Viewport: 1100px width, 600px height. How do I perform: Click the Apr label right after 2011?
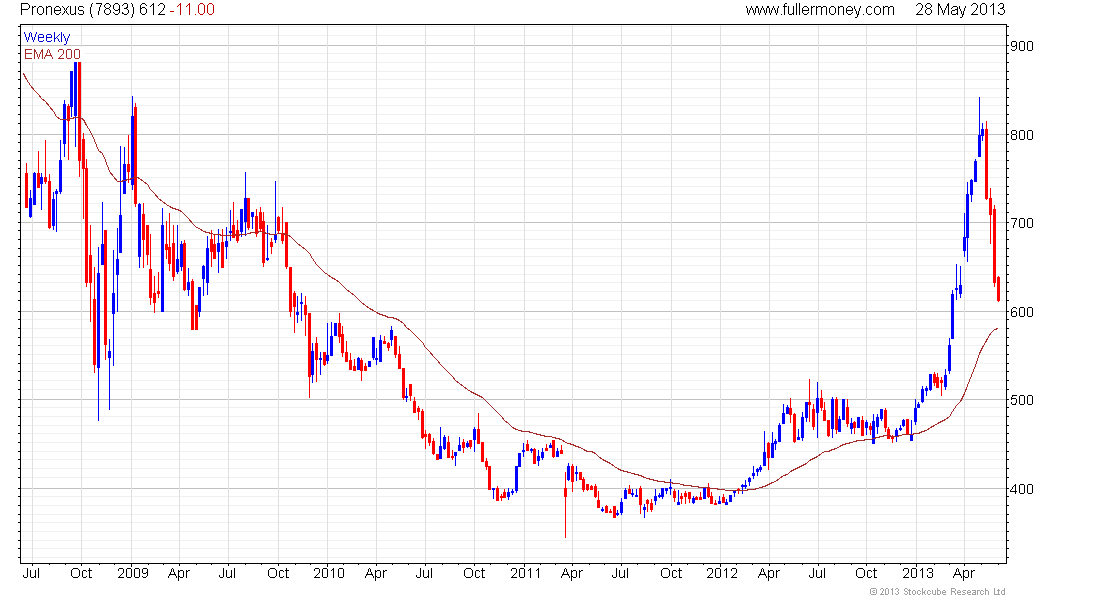coord(572,573)
